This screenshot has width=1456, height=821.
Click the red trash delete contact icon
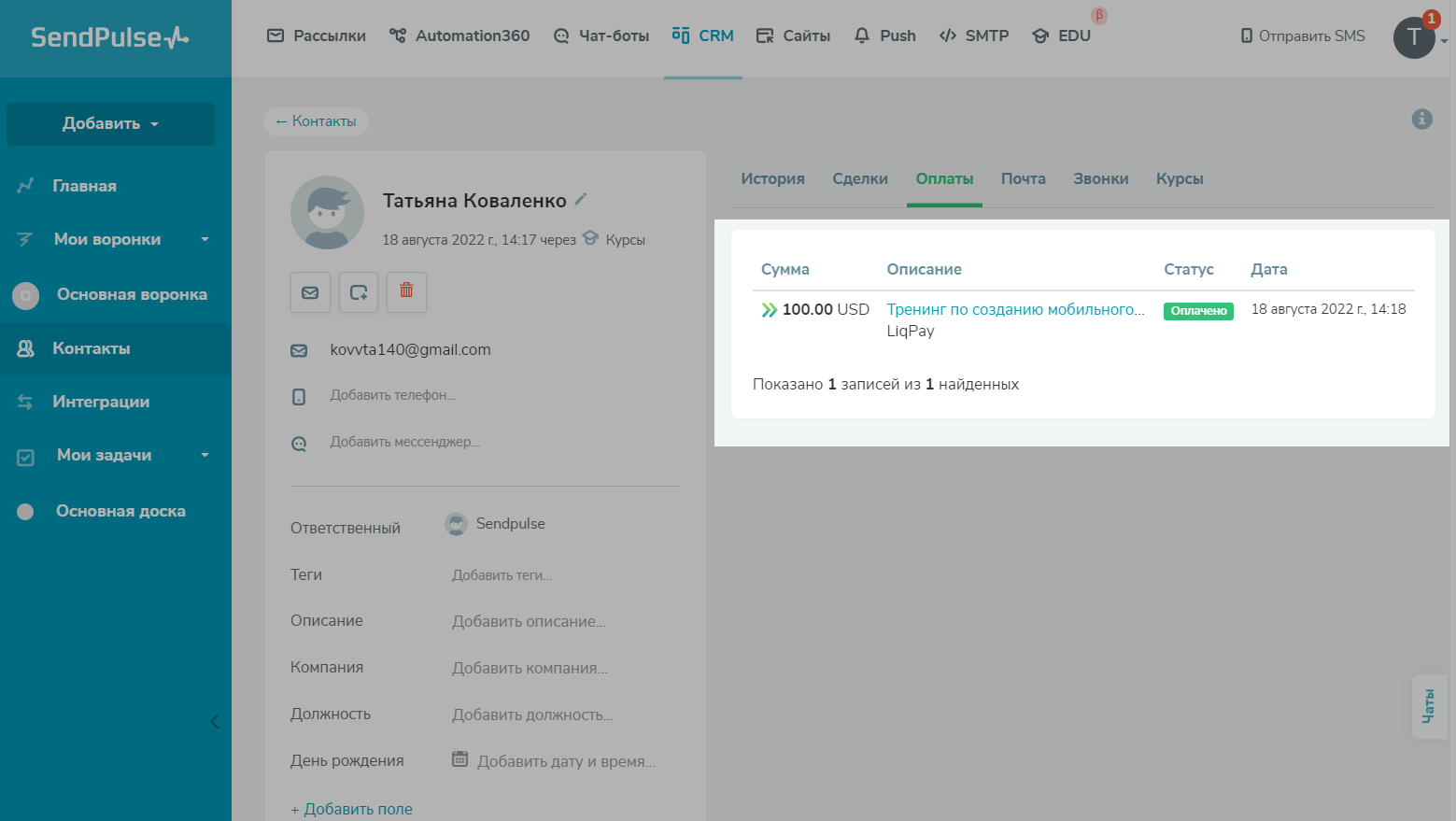(x=406, y=291)
